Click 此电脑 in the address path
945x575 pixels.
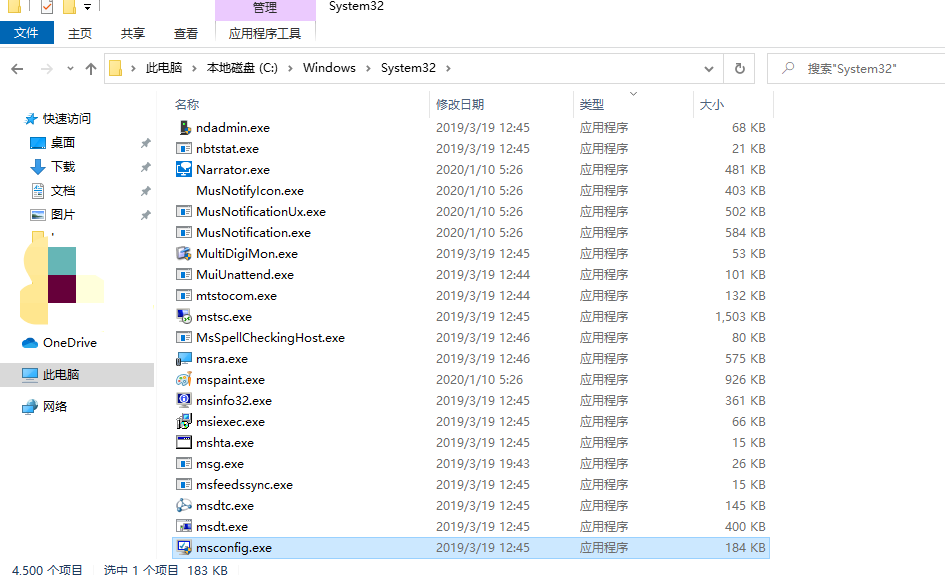pyautogui.click(x=164, y=68)
